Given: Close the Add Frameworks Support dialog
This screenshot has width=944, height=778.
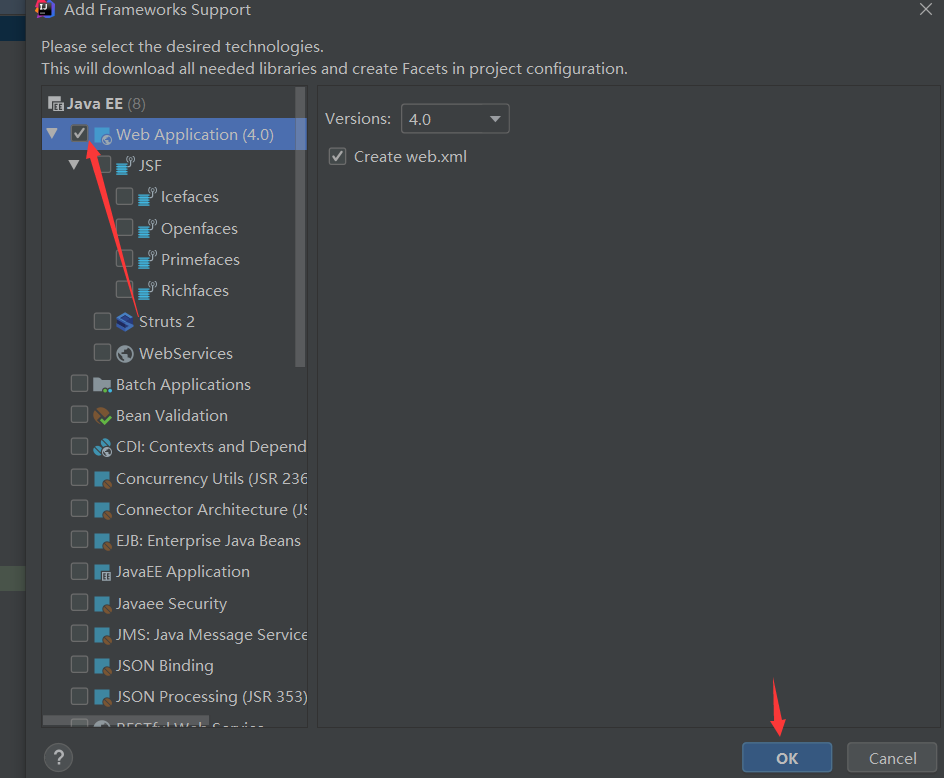Looking at the screenshot, I should click(x=926, y=9).
